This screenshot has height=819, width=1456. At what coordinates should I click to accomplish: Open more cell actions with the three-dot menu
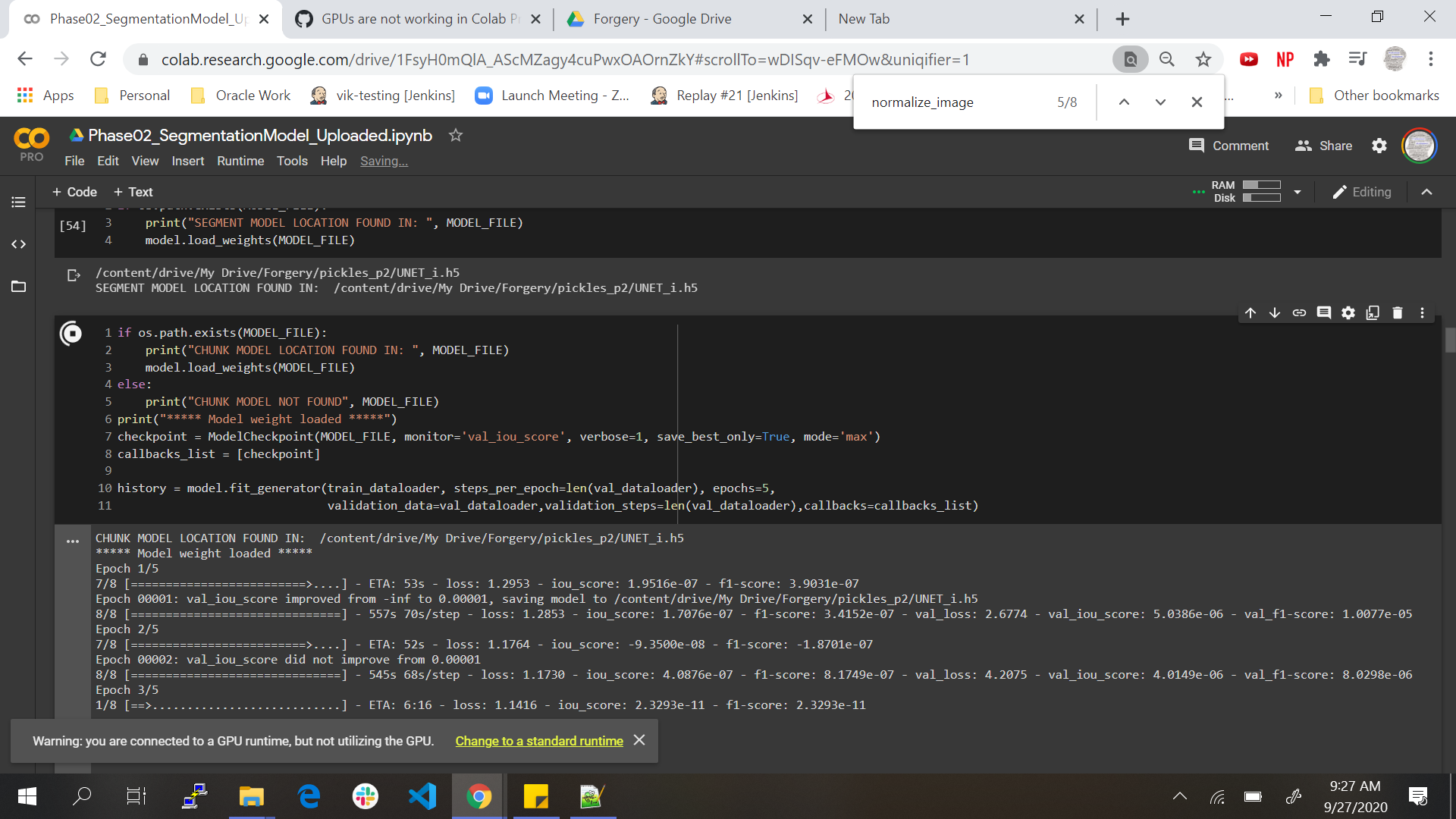coord(1422,312)
